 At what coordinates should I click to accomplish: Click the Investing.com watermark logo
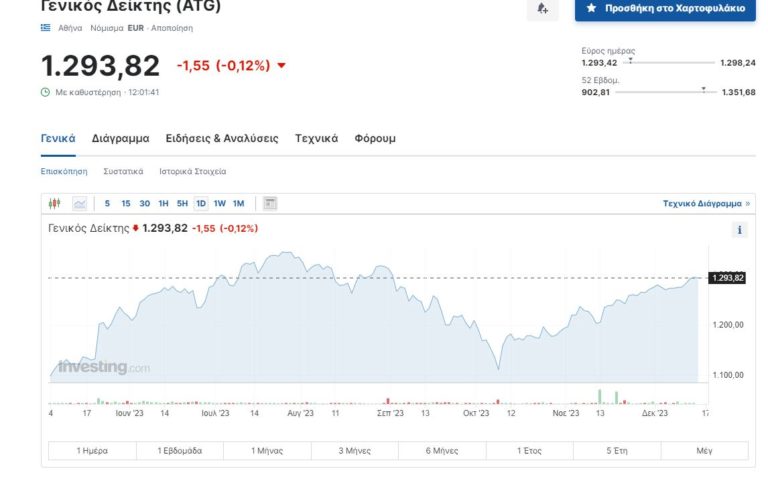pos(103,367)
